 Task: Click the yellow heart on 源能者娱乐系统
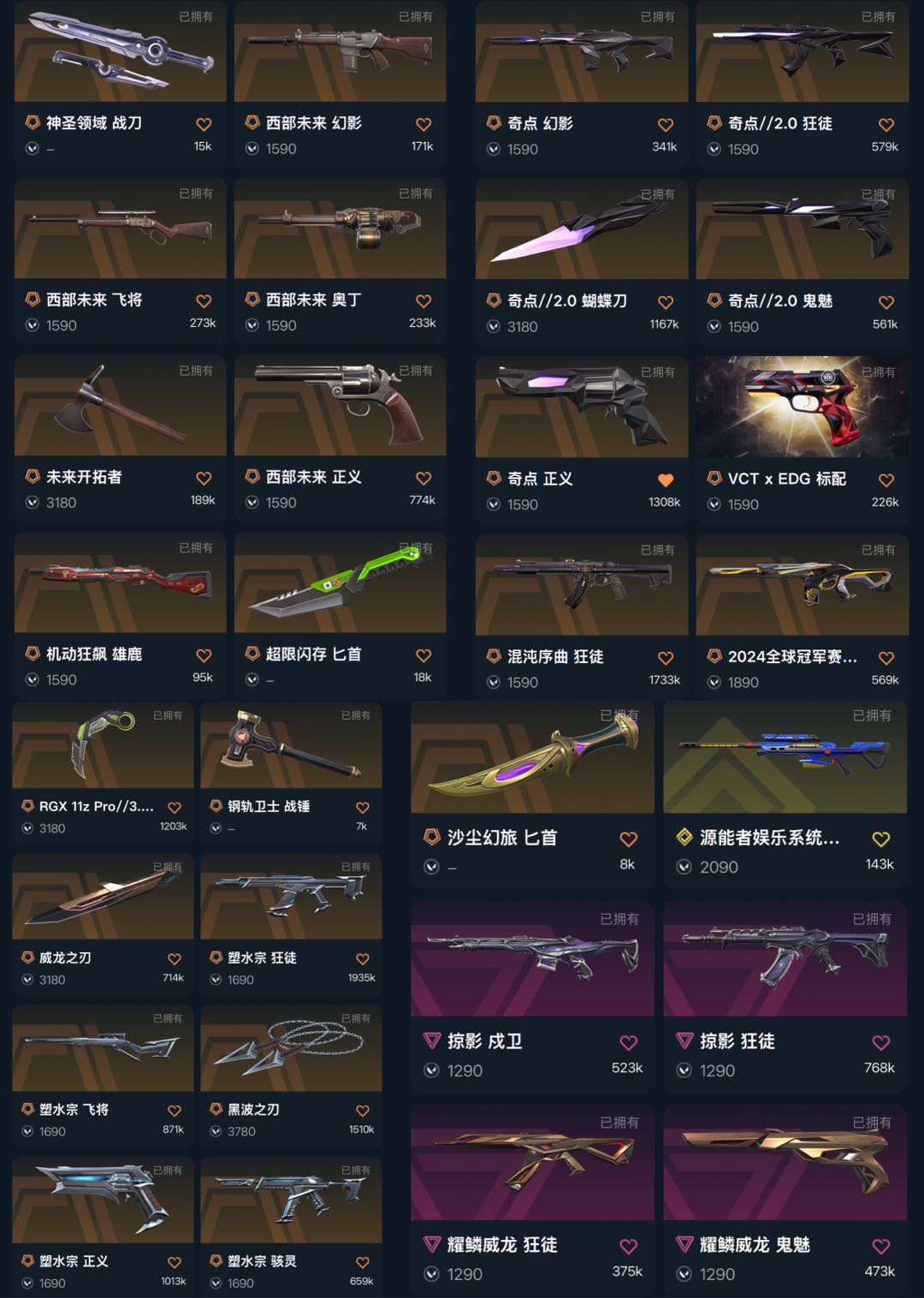[x=881, y=839]
